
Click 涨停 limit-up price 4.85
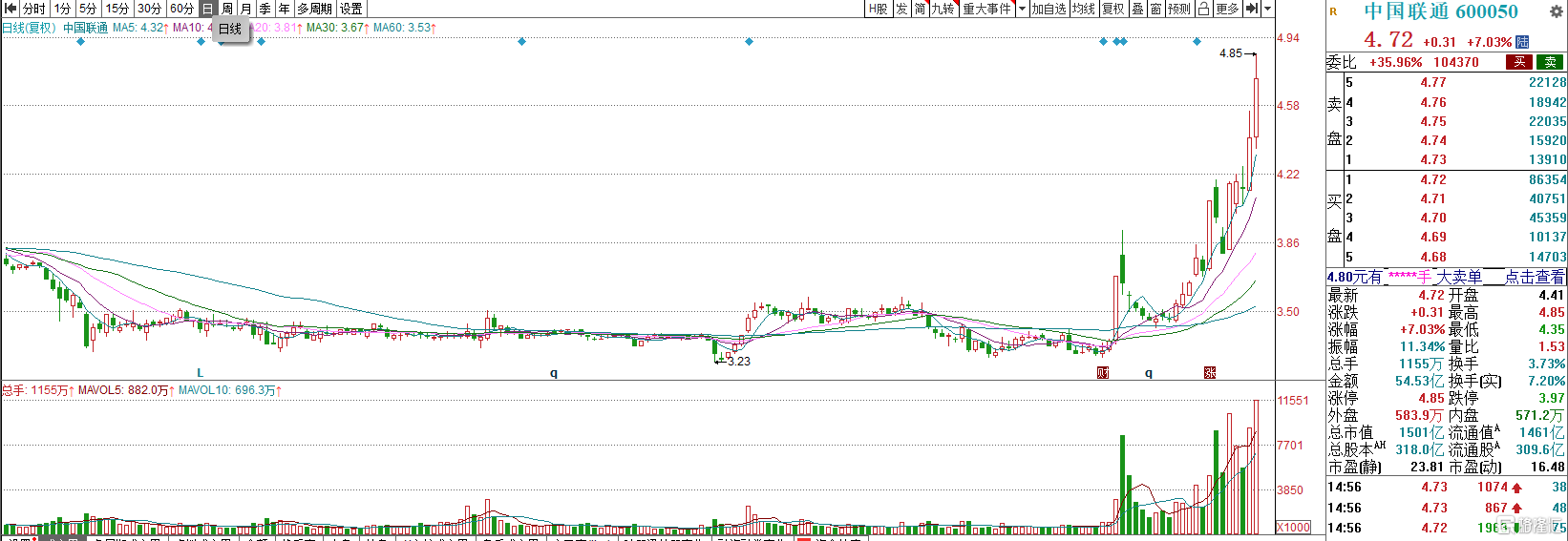pyautogui.click(x=1430, y=398)
